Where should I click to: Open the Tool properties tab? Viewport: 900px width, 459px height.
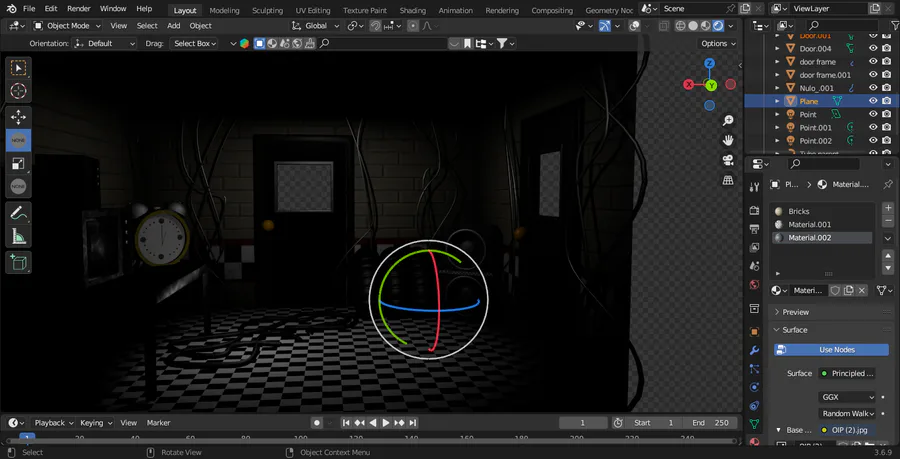(x=755, y=186)
